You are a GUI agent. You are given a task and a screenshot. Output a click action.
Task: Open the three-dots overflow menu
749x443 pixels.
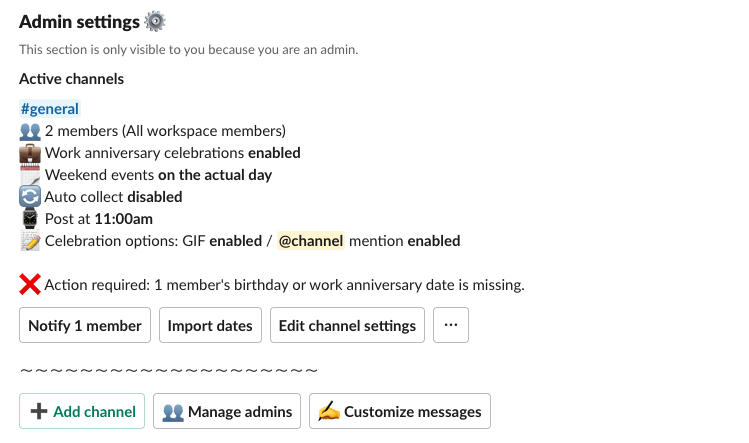pos(451,326)
